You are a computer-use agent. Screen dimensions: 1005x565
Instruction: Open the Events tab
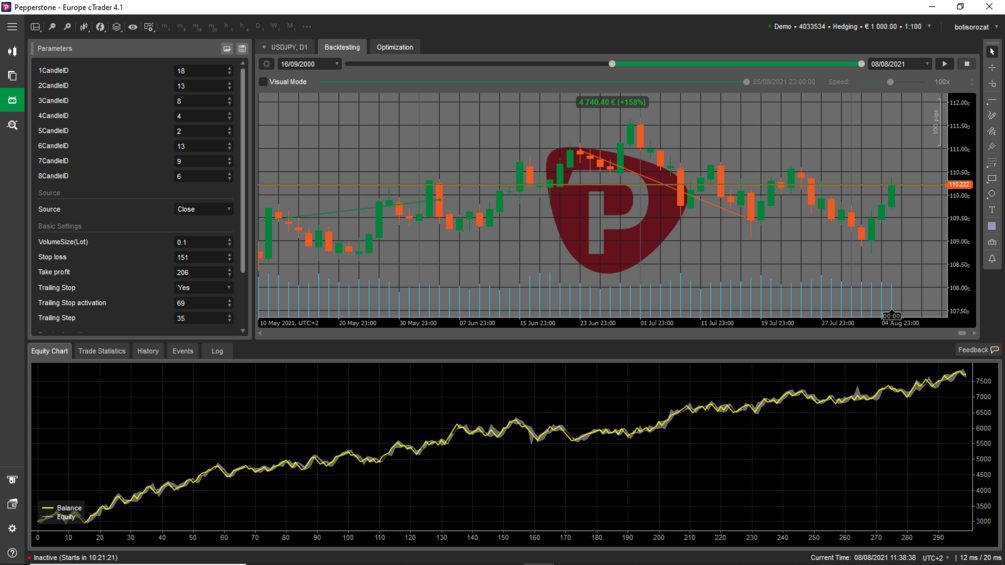coord(183,351)
